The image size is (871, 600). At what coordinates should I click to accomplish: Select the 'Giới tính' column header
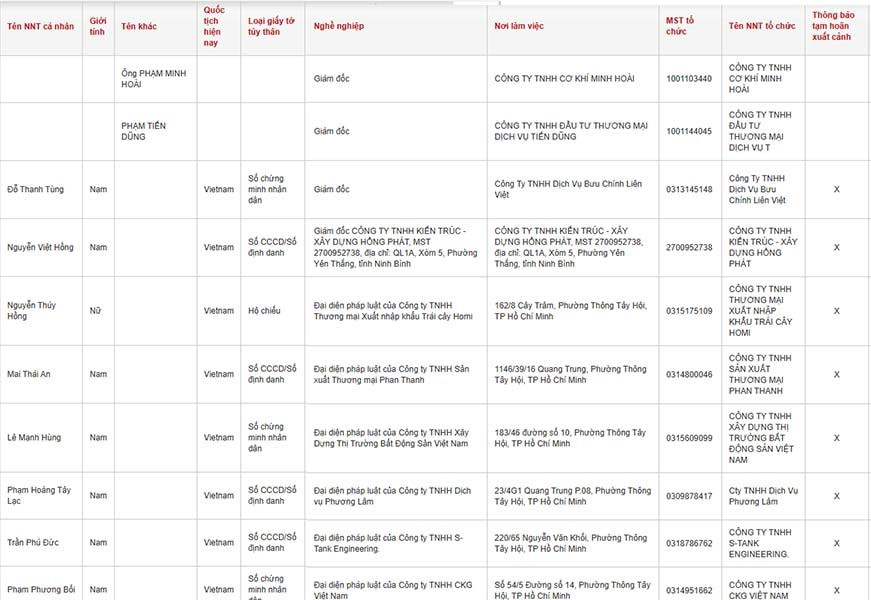pyautogui.click(x=98, y=26)
